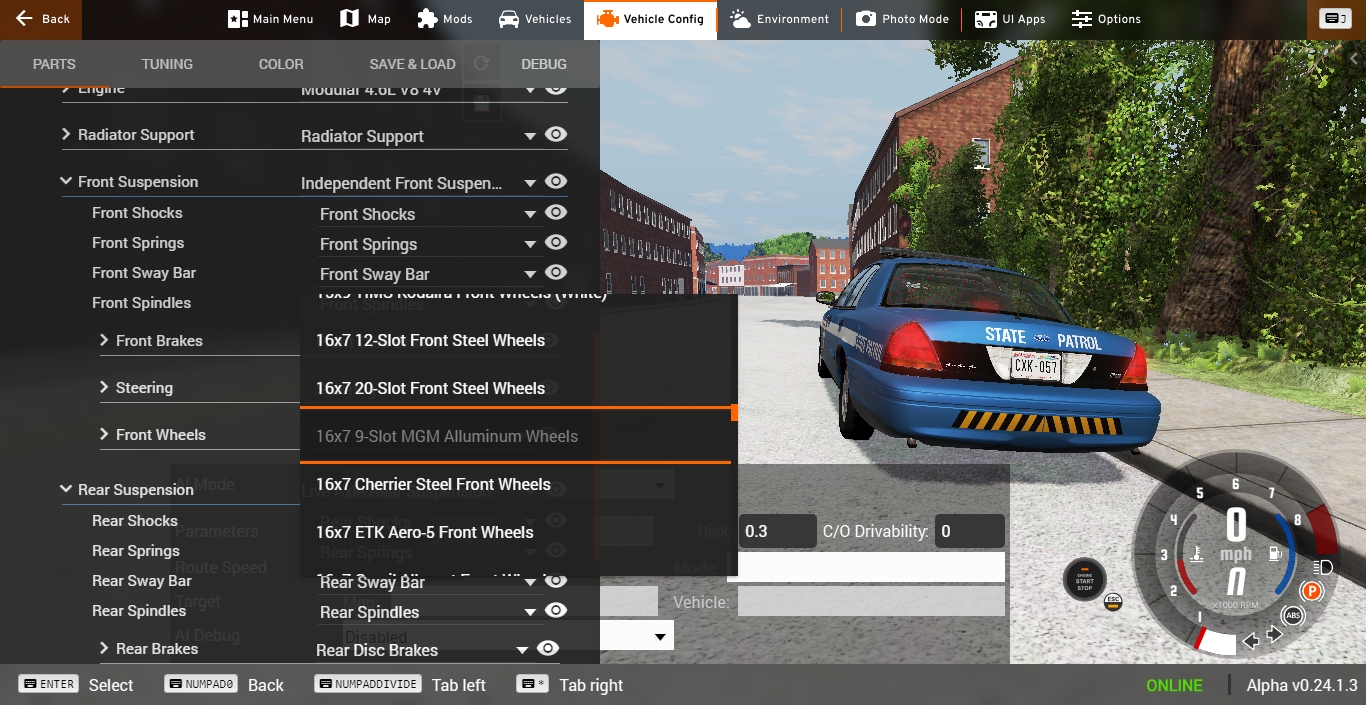Click the wheel list scrollbar handle
1366x705 pixels.
734,412
